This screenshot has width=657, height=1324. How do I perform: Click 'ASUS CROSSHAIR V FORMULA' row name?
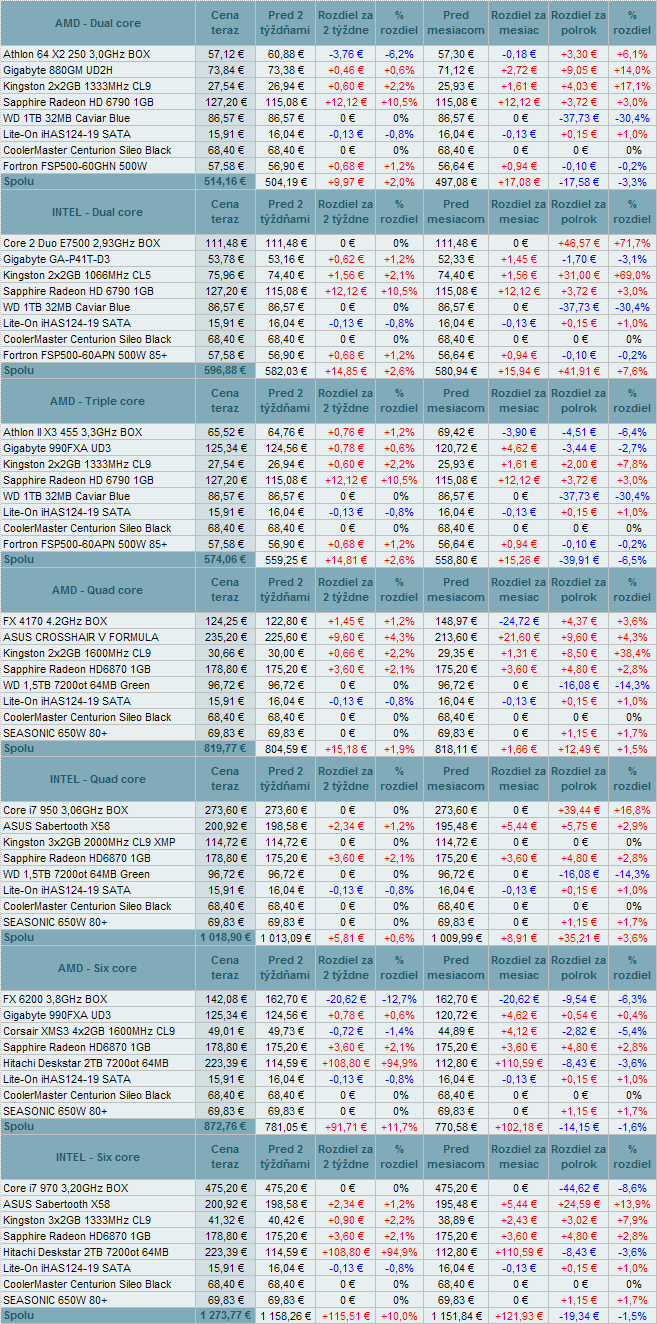tap(81, 637)
